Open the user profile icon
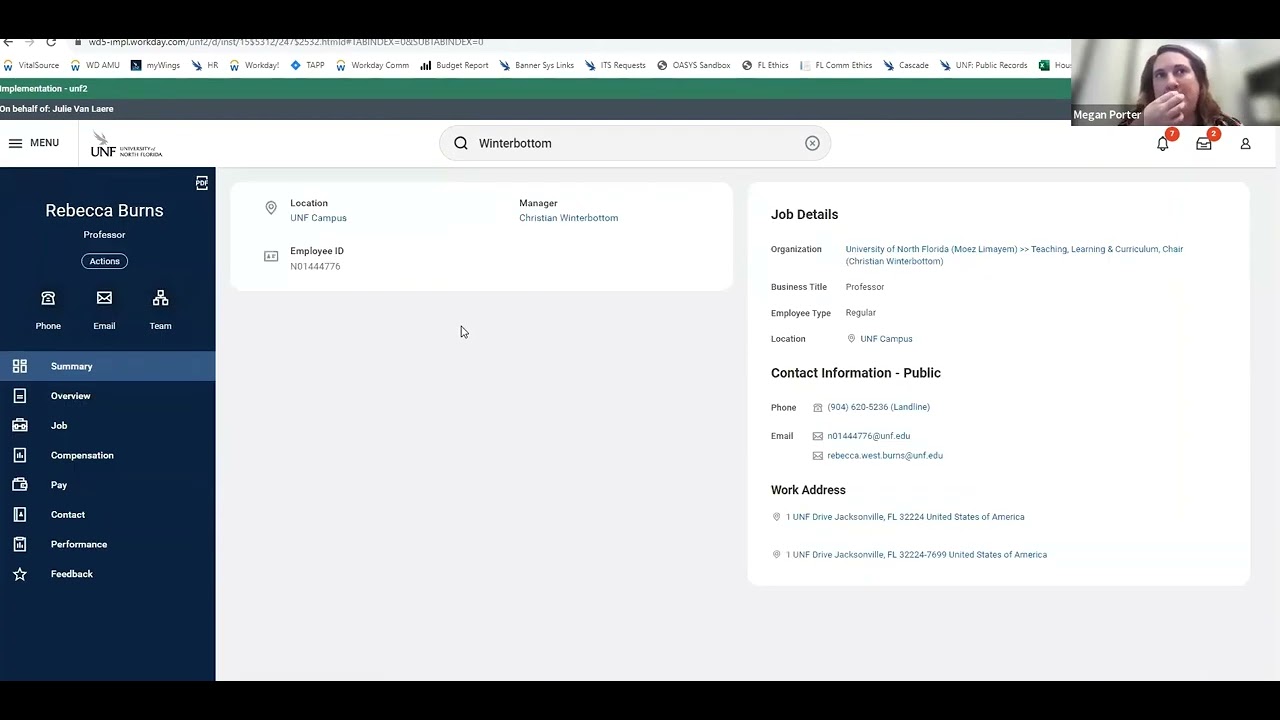 click(1245, 143)
